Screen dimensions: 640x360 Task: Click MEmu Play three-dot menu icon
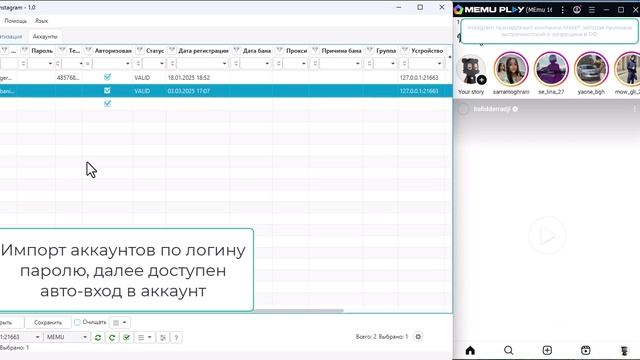pos(563,9)
